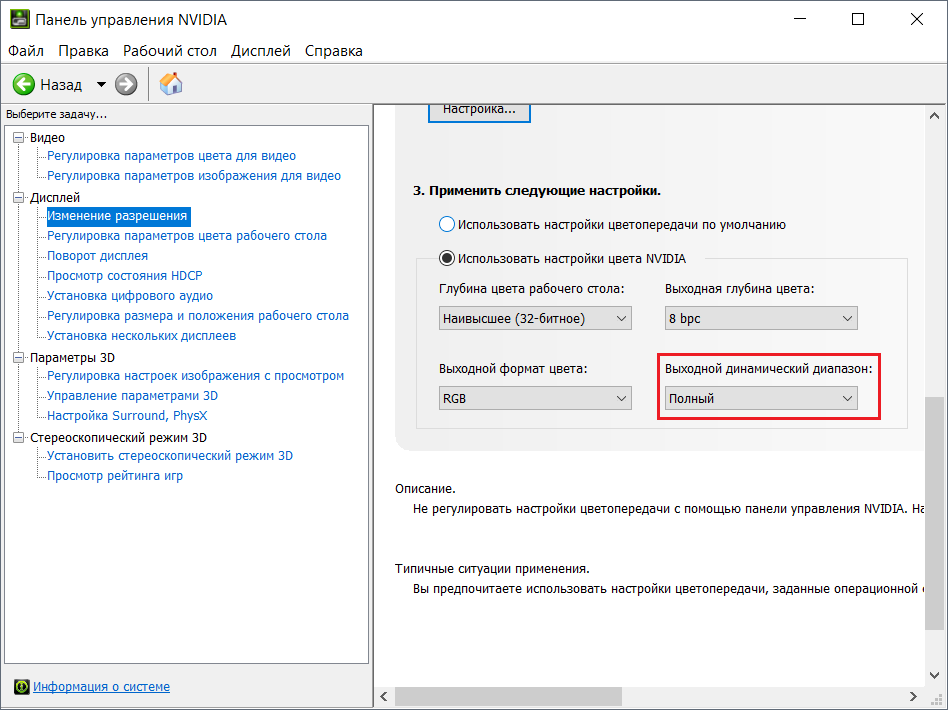Open the "Справка" menu
The height and width of the screenshot is (710, 948).
(333, 51)
